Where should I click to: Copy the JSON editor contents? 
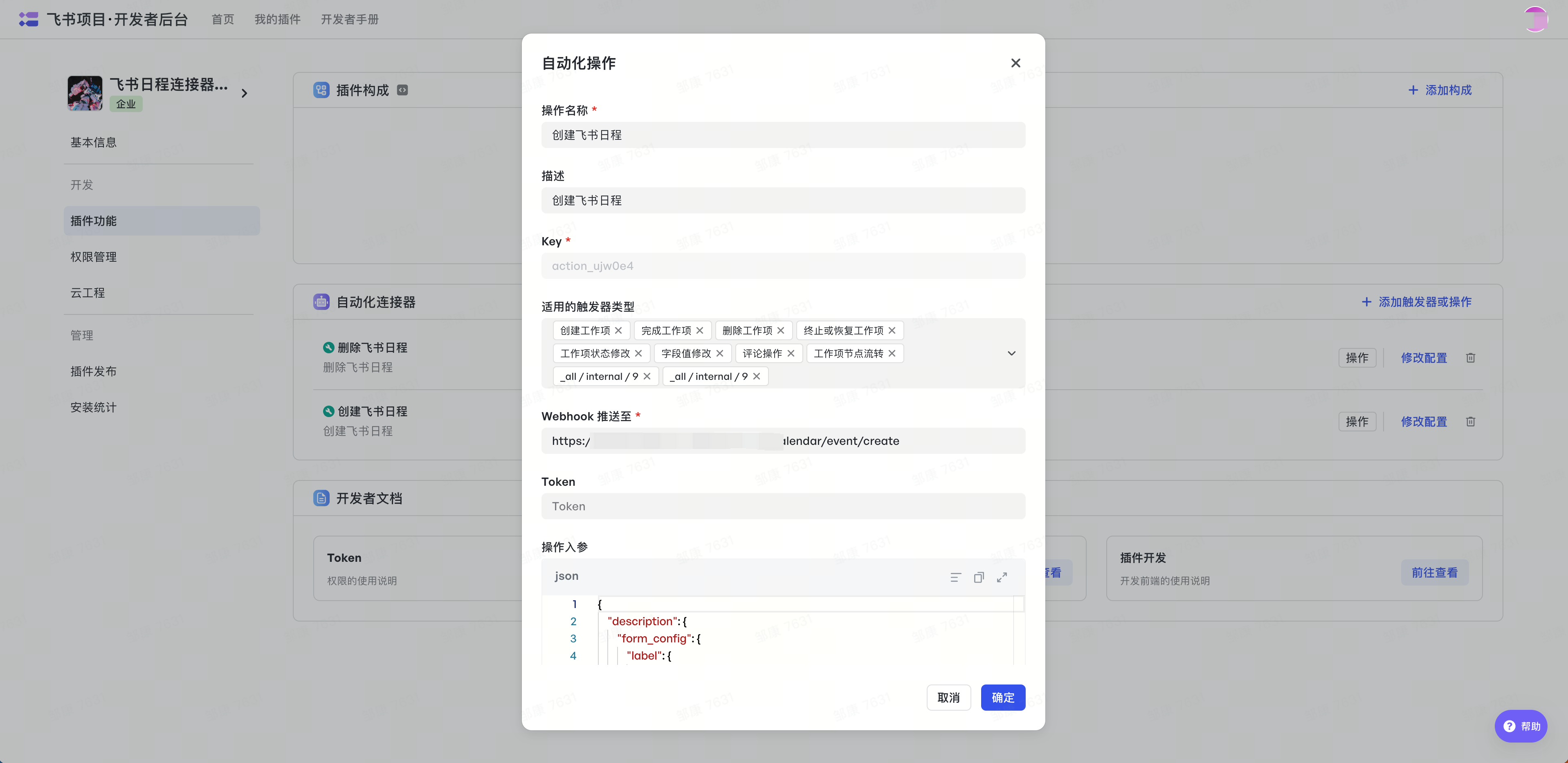coord(979,577)
